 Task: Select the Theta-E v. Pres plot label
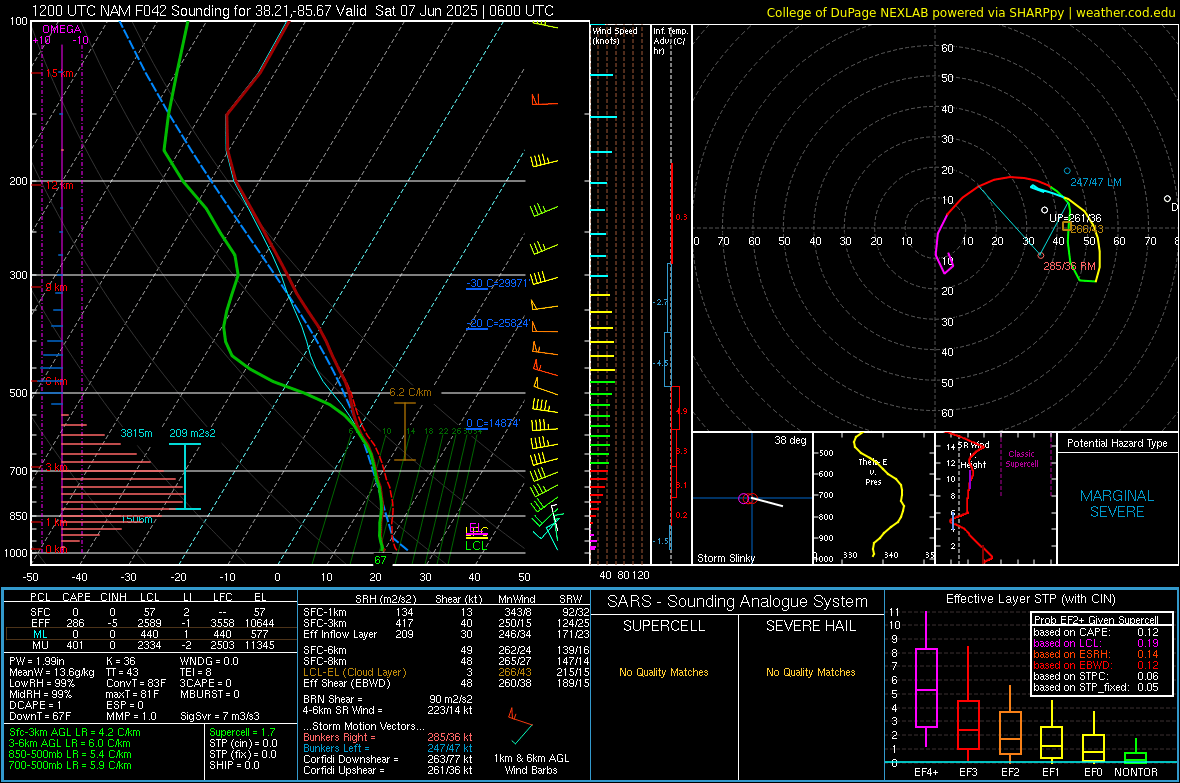pyautogui.click(x=873, y=472)
